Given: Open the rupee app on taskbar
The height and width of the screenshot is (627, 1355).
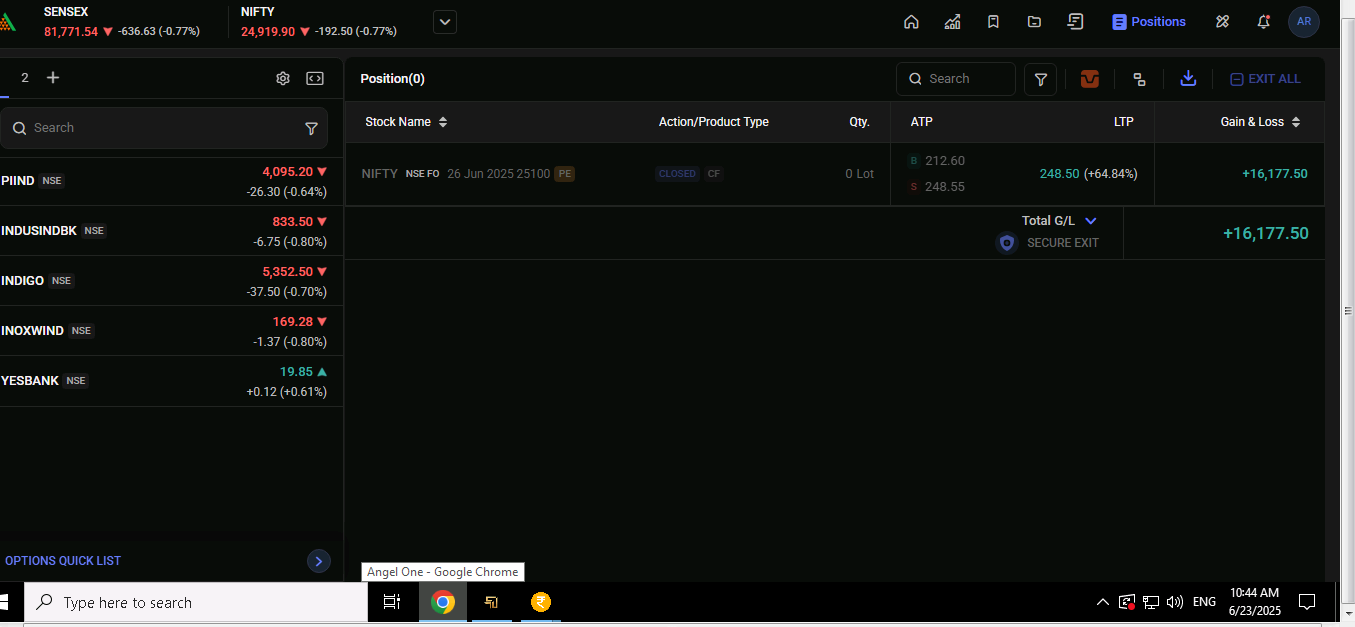Looking at the screenshot, I should 541,603.
